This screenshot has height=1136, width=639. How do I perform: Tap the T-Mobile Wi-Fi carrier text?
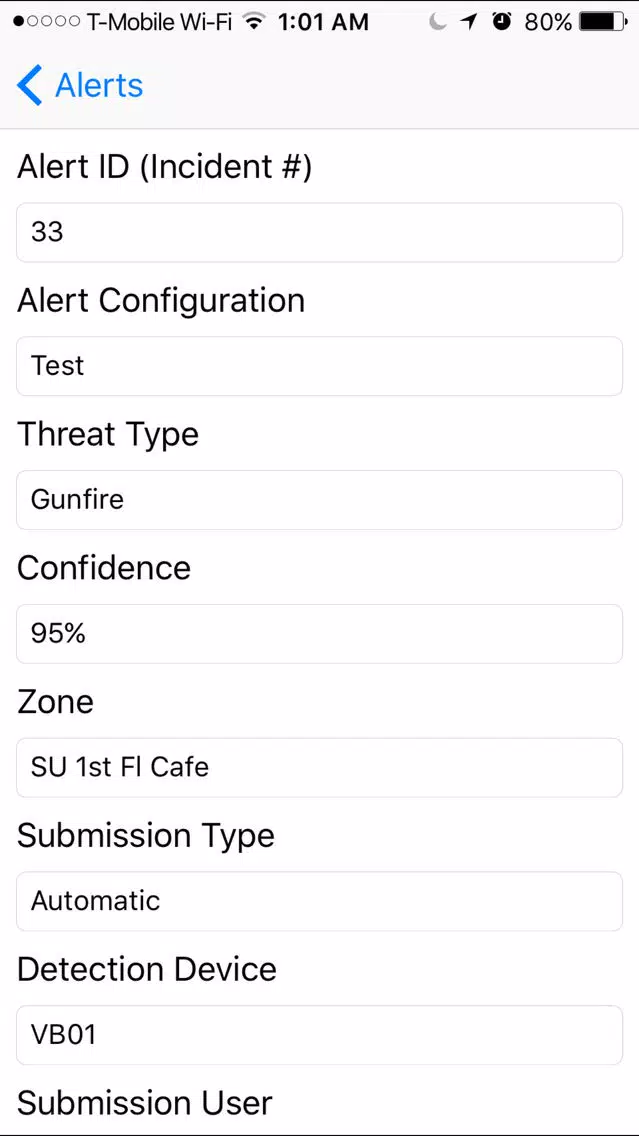coord(159,22)
